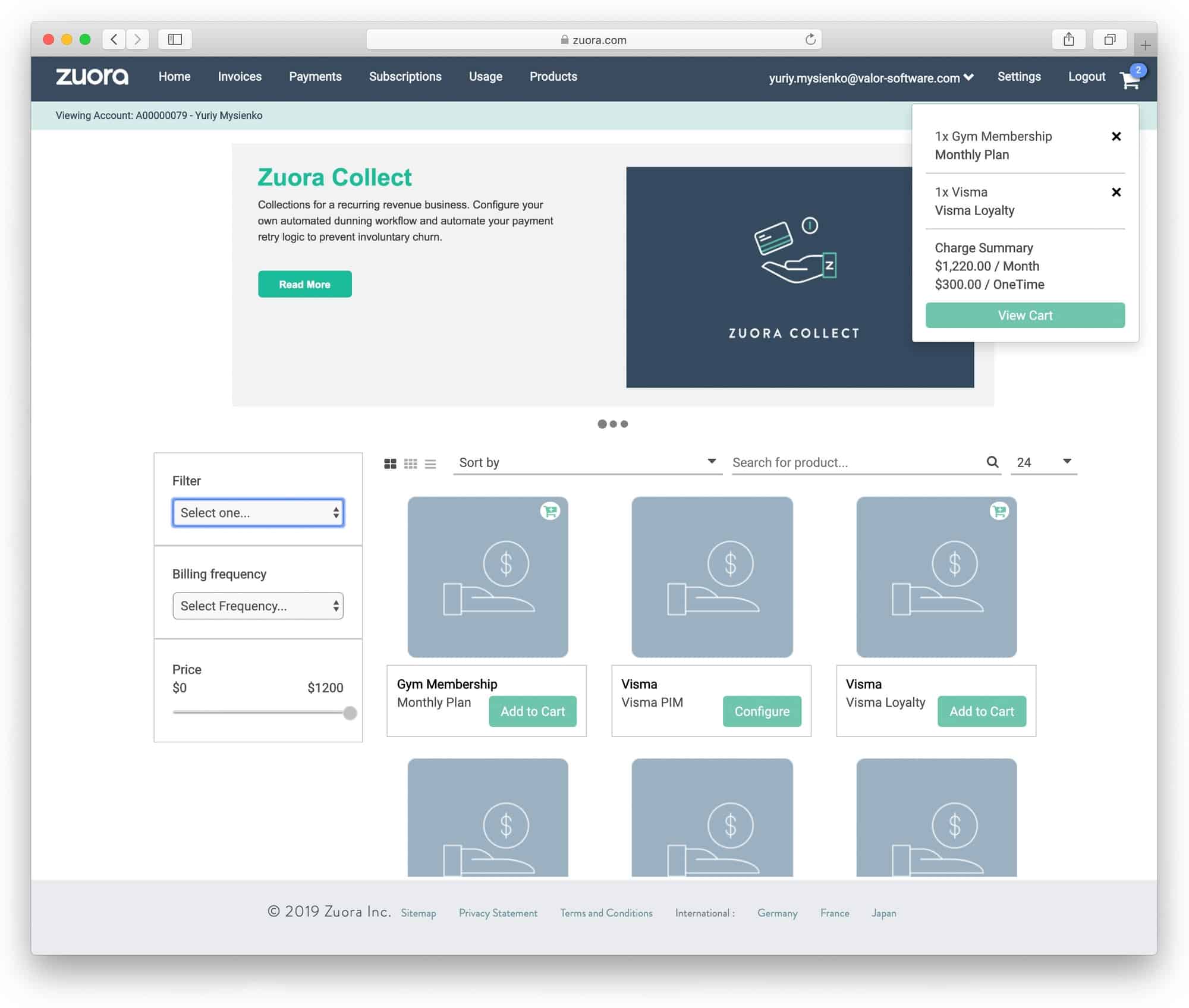Click the product search magnifier icon
This screenshot has height=1008, width=1189.
pyautogui.click(x=992, y=462)
